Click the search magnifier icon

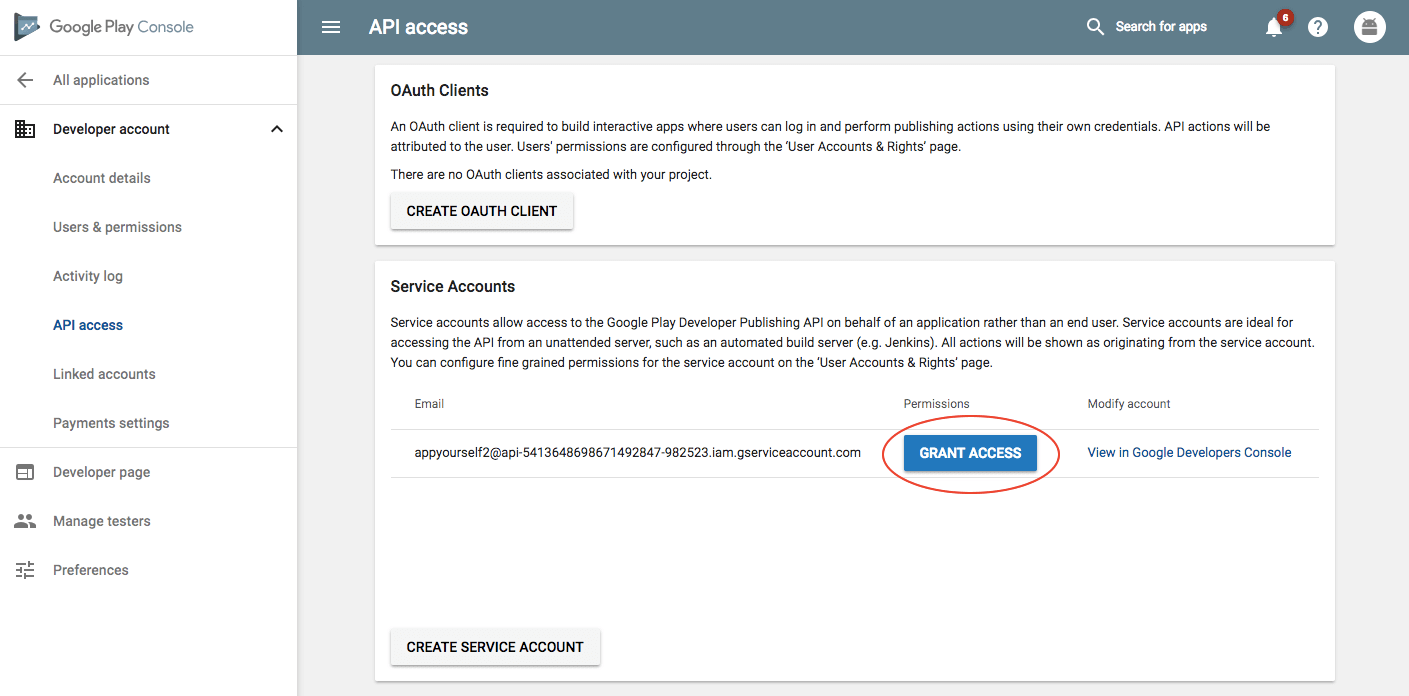tap(1095, 27)
